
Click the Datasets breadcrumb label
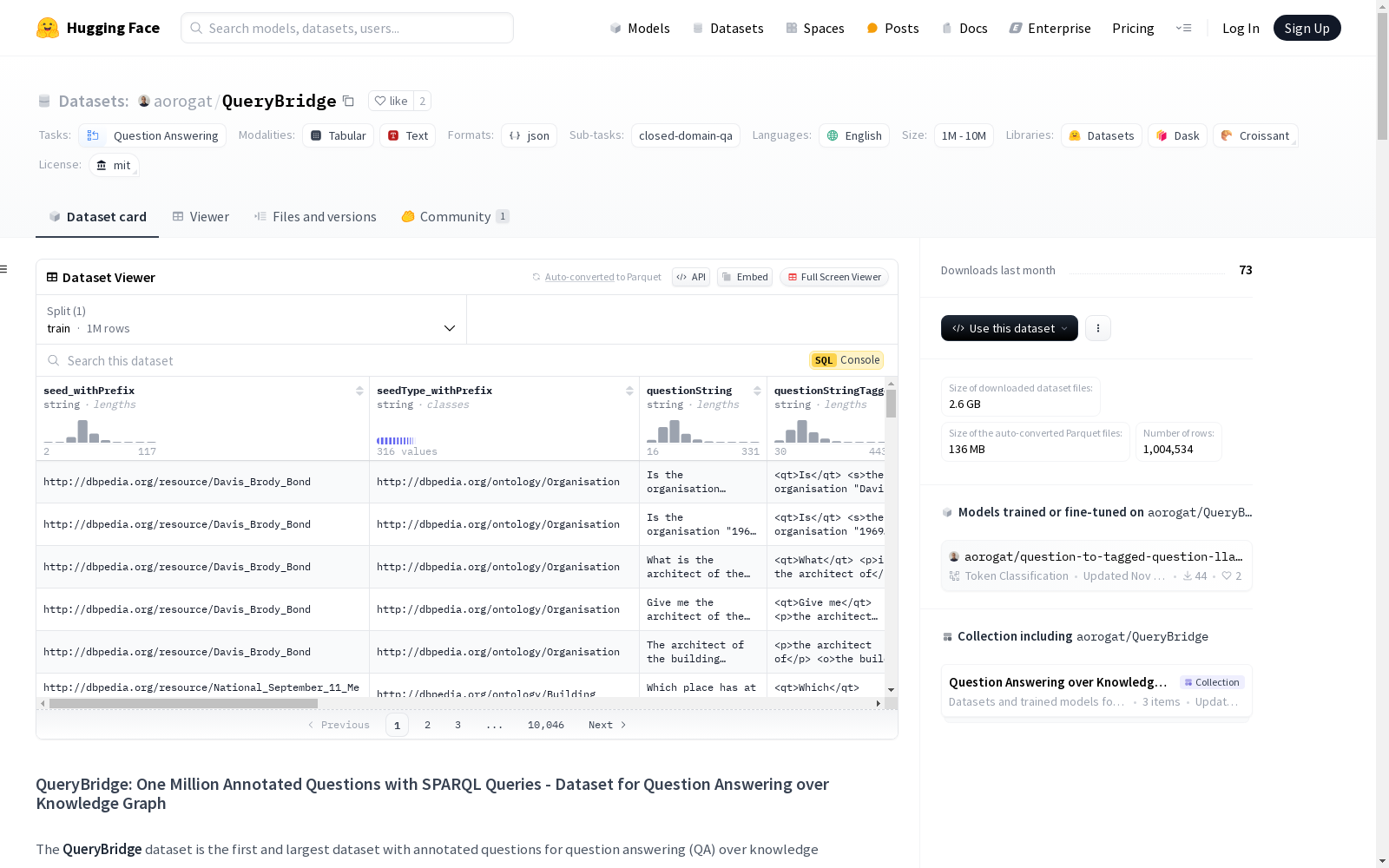pos(93,102)
